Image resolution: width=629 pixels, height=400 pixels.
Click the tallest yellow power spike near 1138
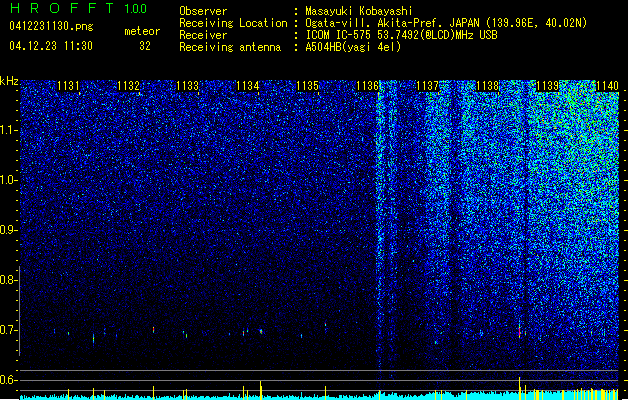pos(520,387)
